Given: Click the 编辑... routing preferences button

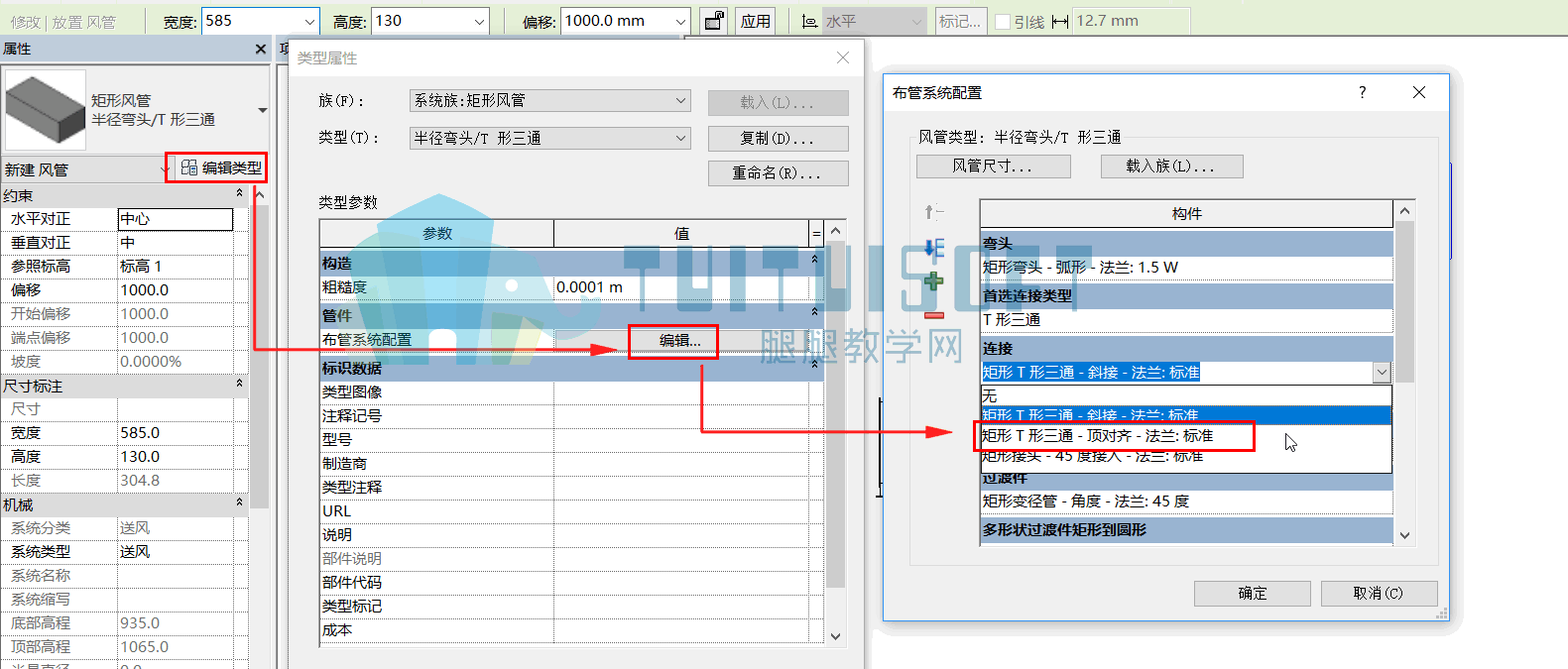Looking at the screenshot, I should click(x=679, y=340).
